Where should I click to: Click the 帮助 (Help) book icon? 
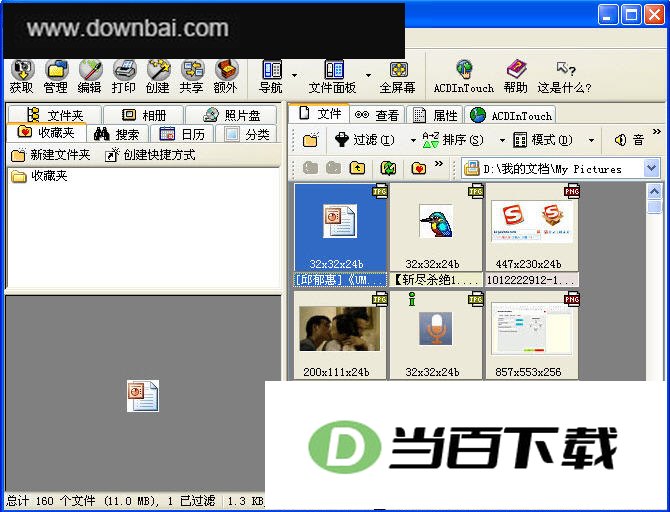pyautogui.click(x=515, y=77)
